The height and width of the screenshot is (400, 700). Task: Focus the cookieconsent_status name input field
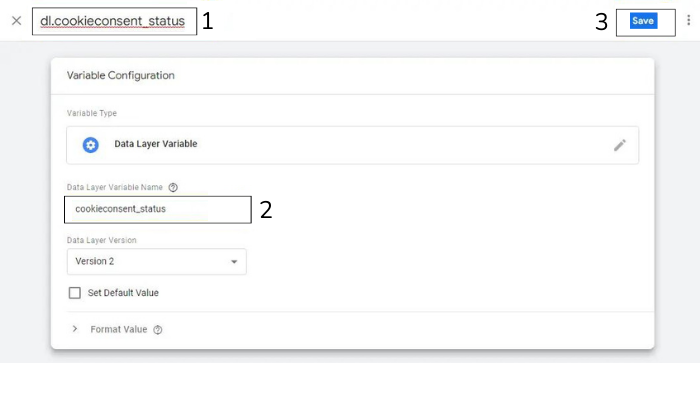(x=157, y=209)
